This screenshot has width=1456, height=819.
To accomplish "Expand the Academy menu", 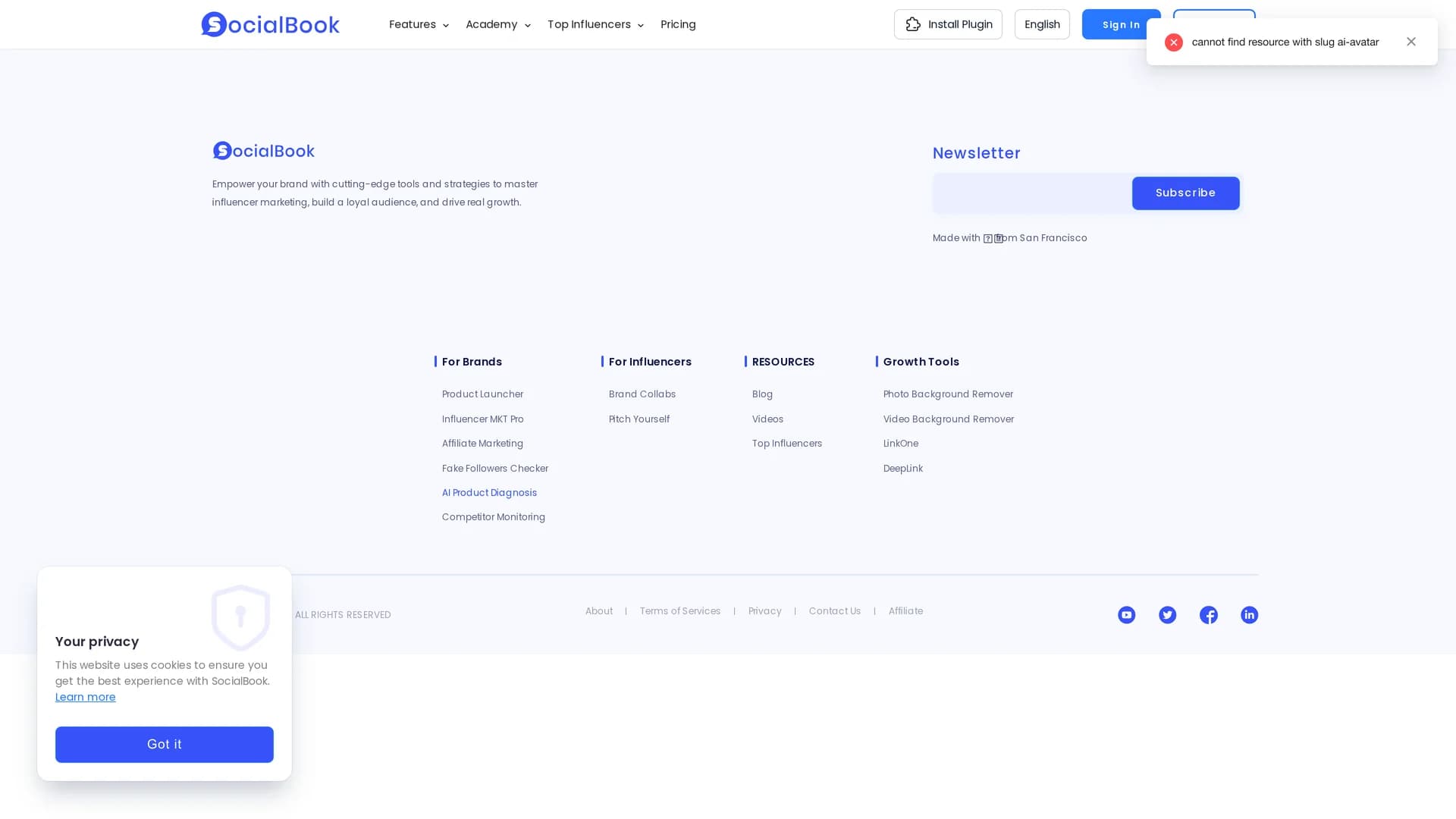I will 498,24.
